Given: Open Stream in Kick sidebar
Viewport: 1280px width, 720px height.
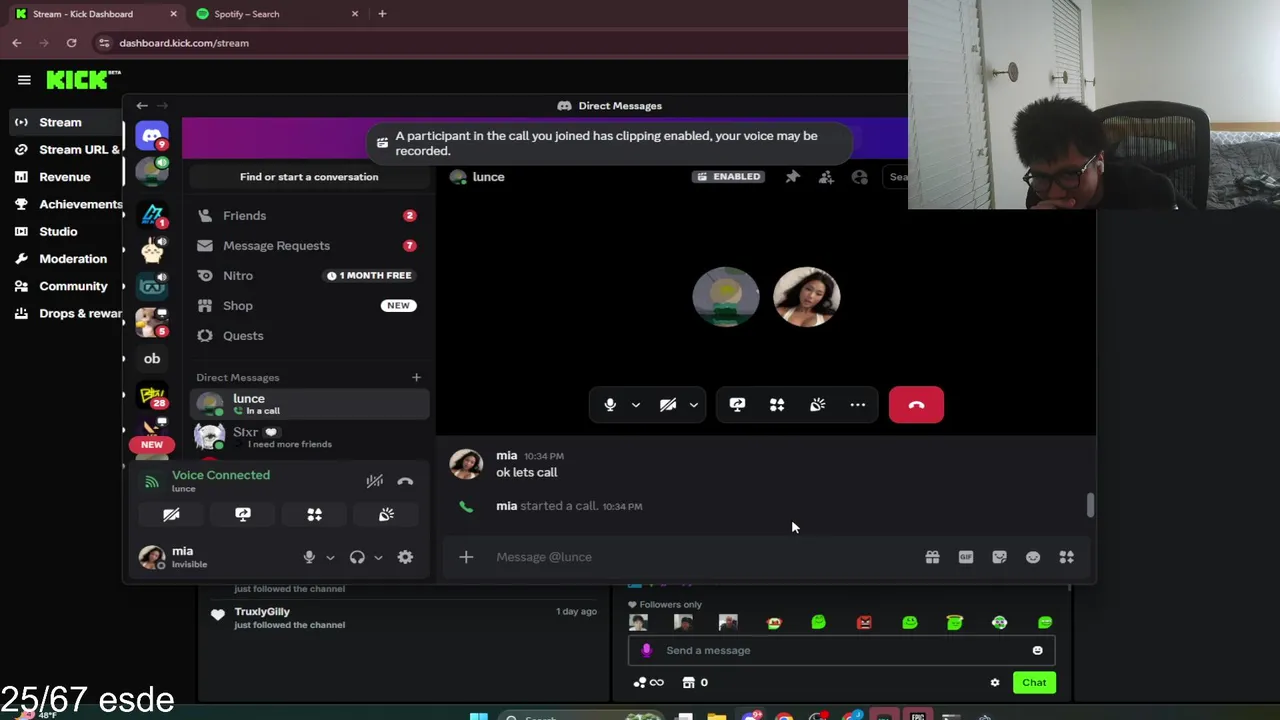Looking at the screenshot, I should point(60,122).
